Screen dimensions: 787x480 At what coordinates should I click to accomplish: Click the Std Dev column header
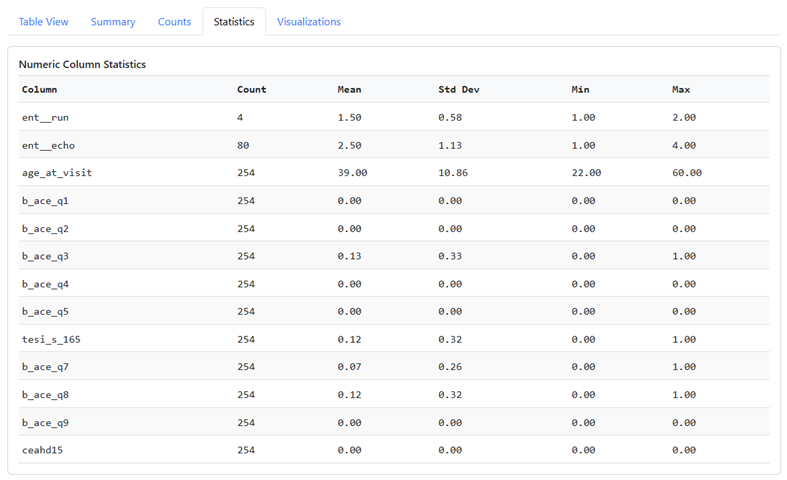(x=459, y=89)
